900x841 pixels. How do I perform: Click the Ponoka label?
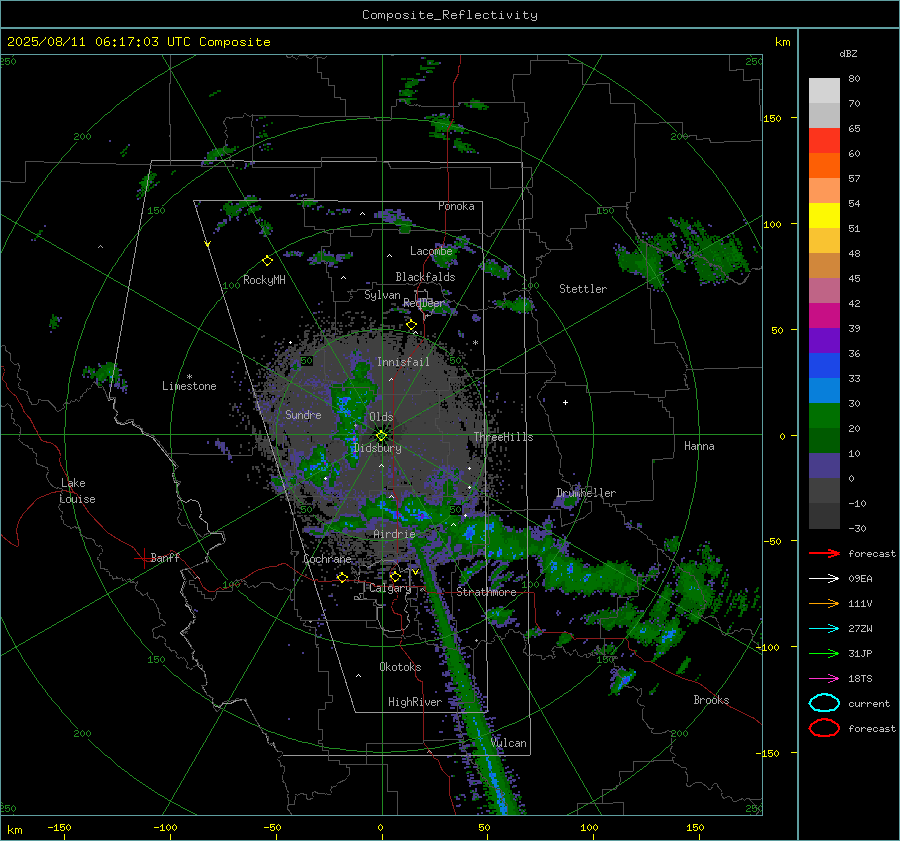456,206
